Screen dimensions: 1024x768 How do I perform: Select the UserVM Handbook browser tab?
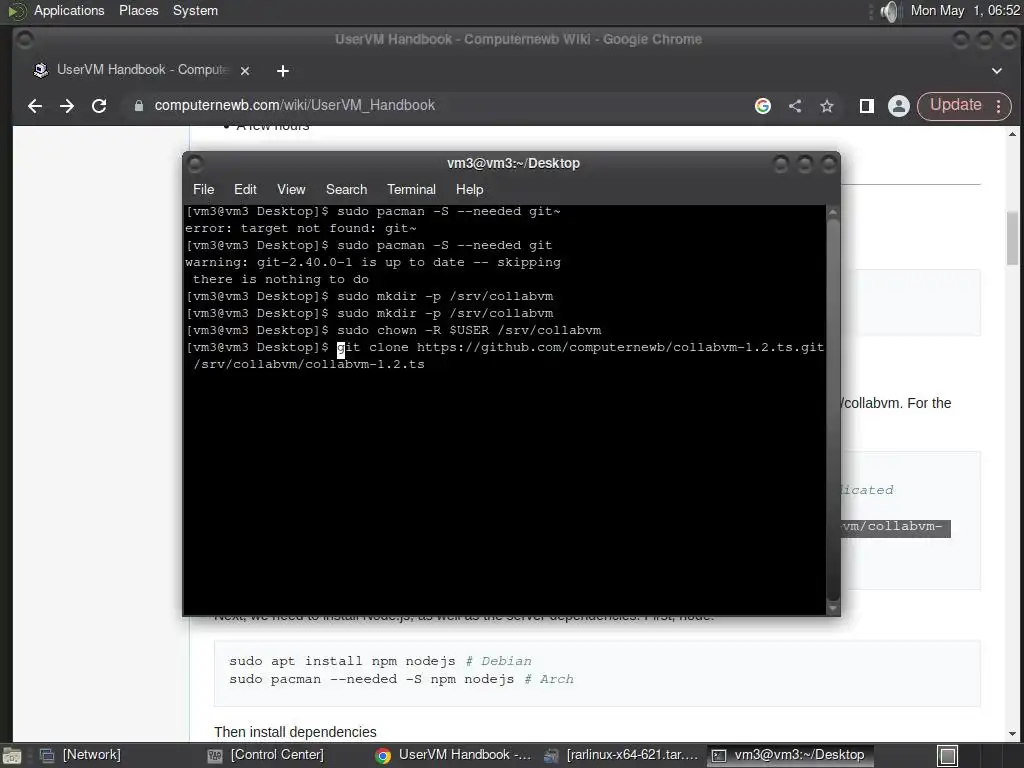click(x=140, y=70)
